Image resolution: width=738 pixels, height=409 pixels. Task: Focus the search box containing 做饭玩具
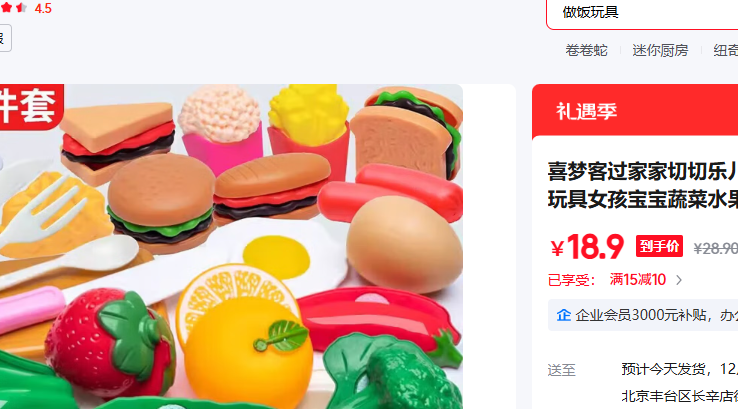click(x=642, y=13)
